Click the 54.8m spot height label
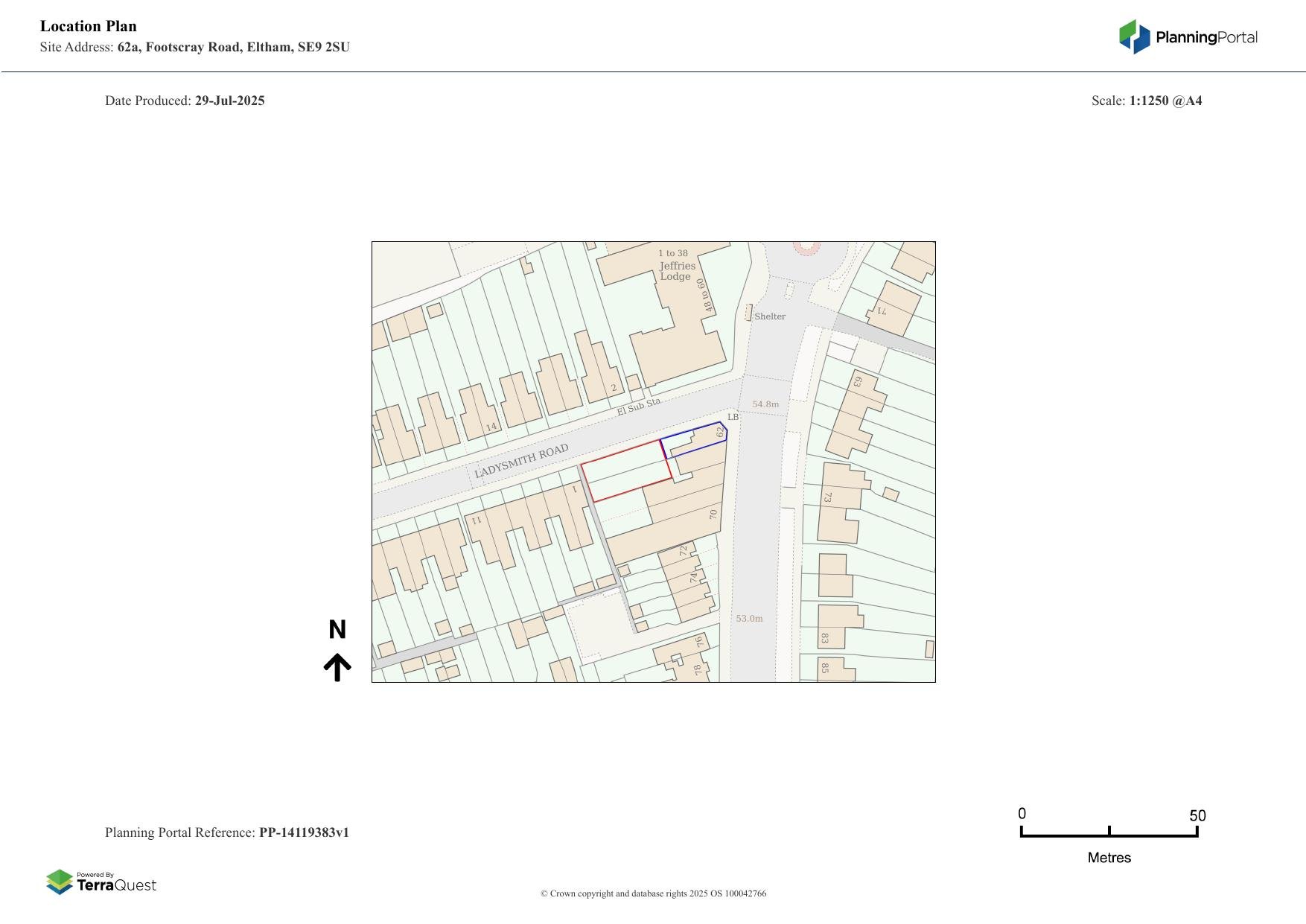 point(765,404)
